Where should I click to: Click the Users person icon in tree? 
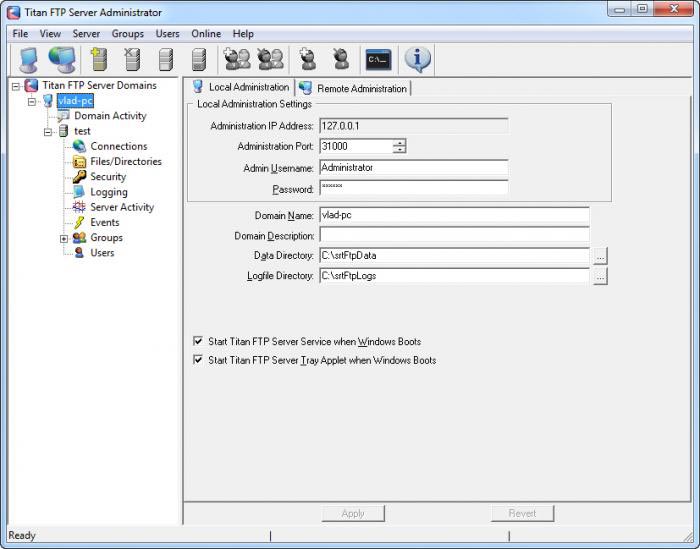pyautogui.click(x=79, y=253)
